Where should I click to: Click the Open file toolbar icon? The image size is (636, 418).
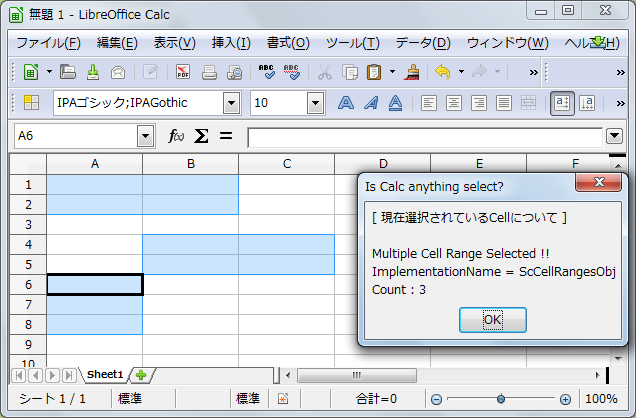[x=68, y=72]
